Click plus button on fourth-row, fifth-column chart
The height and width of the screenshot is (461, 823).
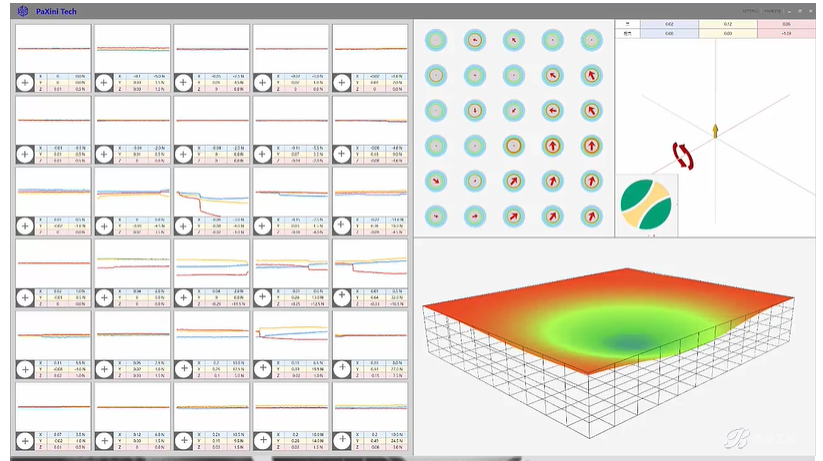pyautogui.click(x=342, y=297)
